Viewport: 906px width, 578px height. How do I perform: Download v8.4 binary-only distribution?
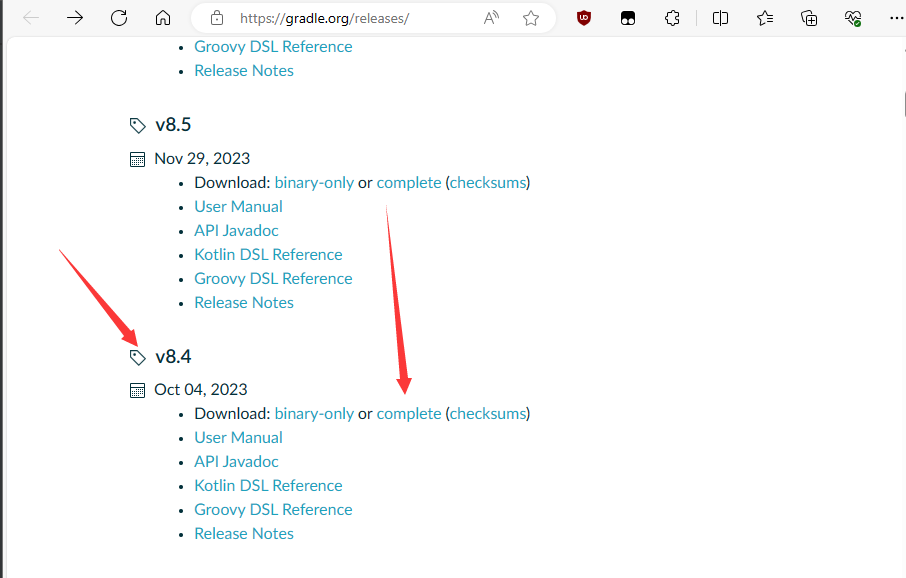(x=314, y=414)
